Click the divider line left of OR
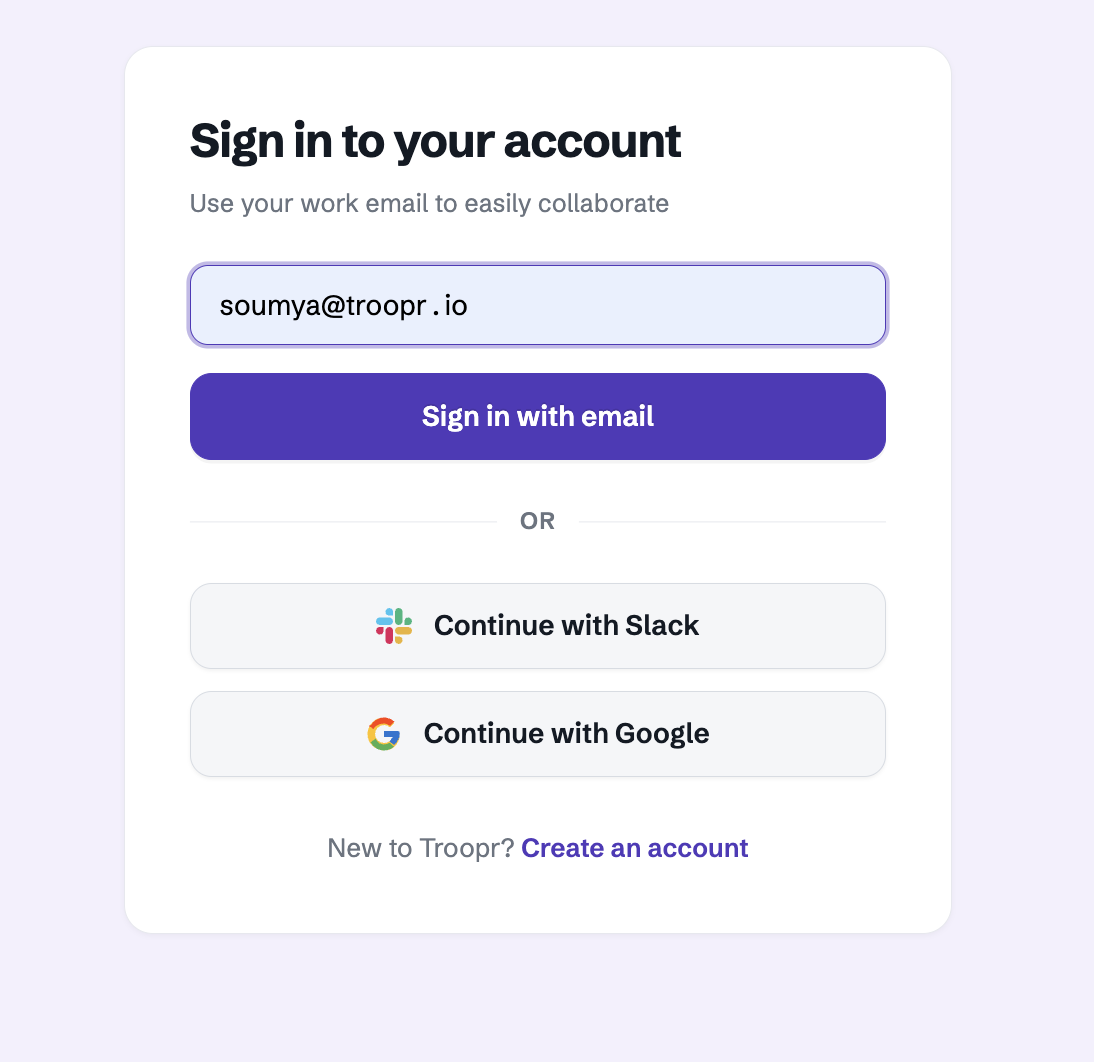 (343, 521)
